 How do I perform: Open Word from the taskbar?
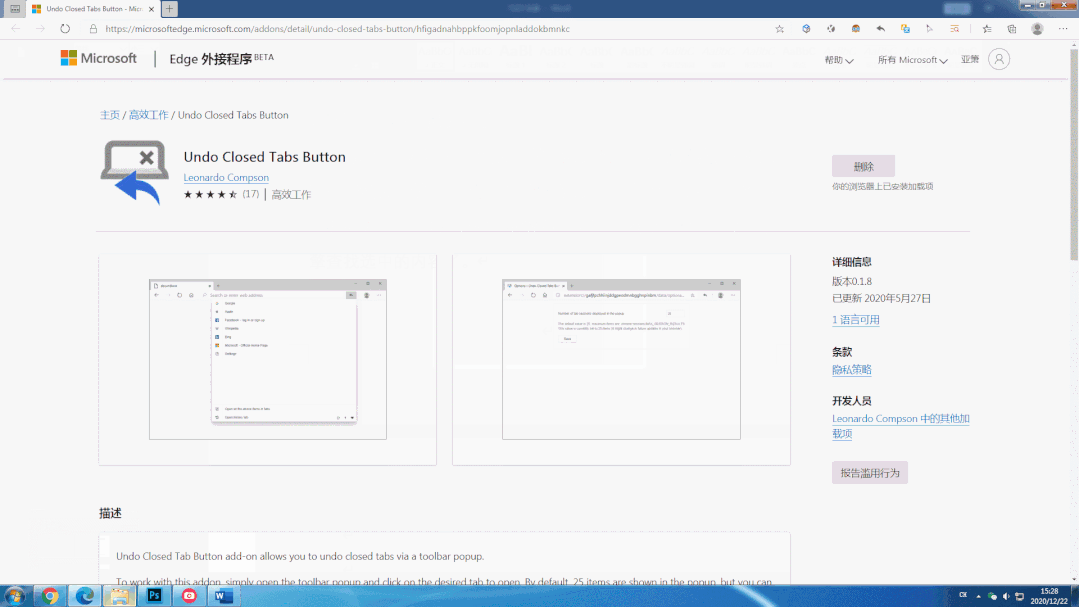223,596
